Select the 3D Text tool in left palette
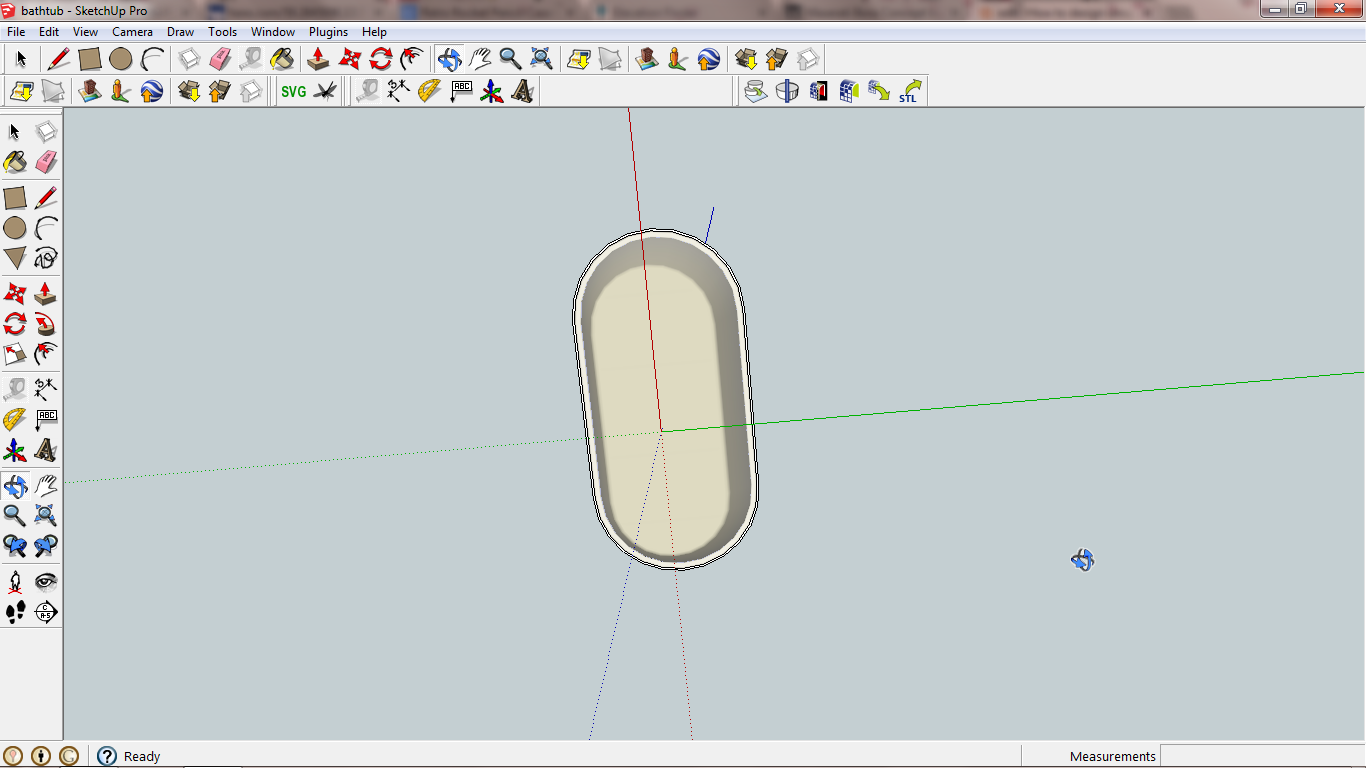The image size is (1366, 768). [46, 451]
